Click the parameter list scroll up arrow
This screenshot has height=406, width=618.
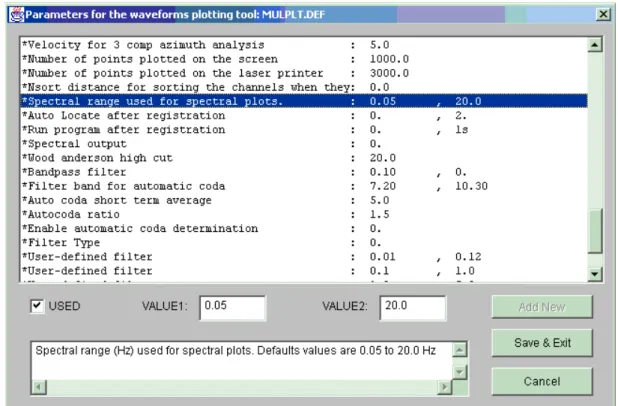coord(595,45)
